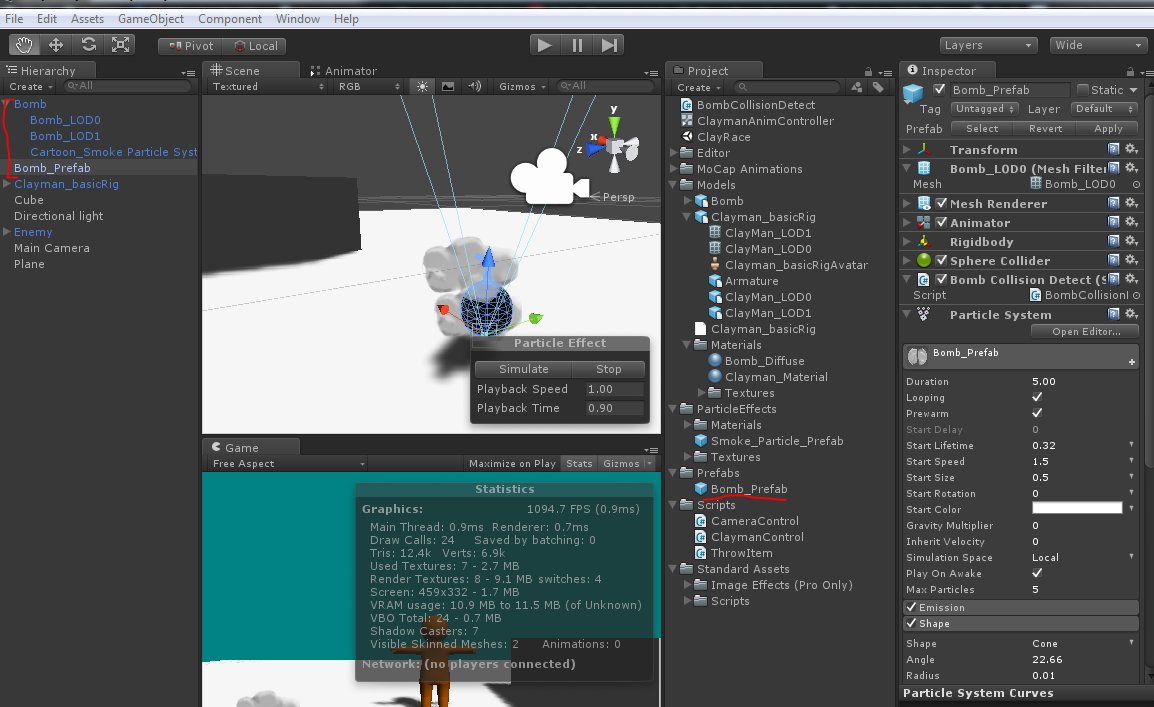The width and height of the screenshot is (1154, 707).
Task: Collapse the Models folder in the Project panel
Action: (x=672, y=184)
